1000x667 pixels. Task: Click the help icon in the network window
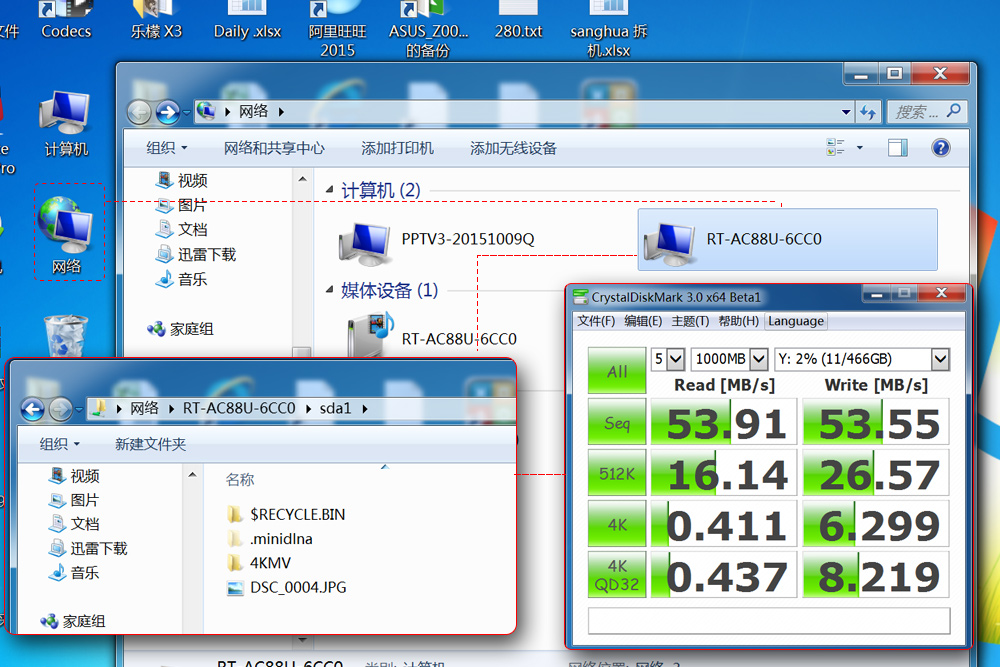(x=940, y=148)
